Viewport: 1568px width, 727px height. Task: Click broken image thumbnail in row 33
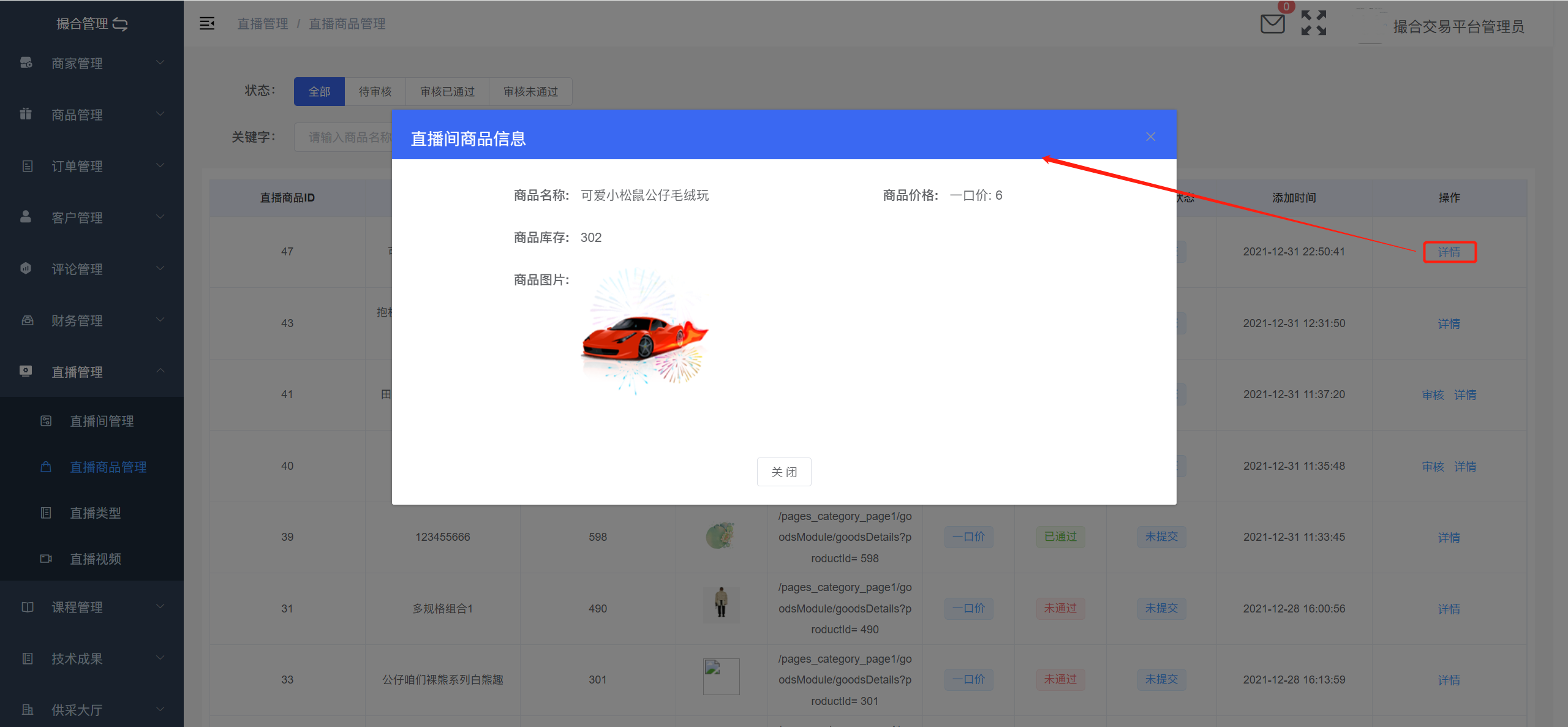(x=721, y=676)
